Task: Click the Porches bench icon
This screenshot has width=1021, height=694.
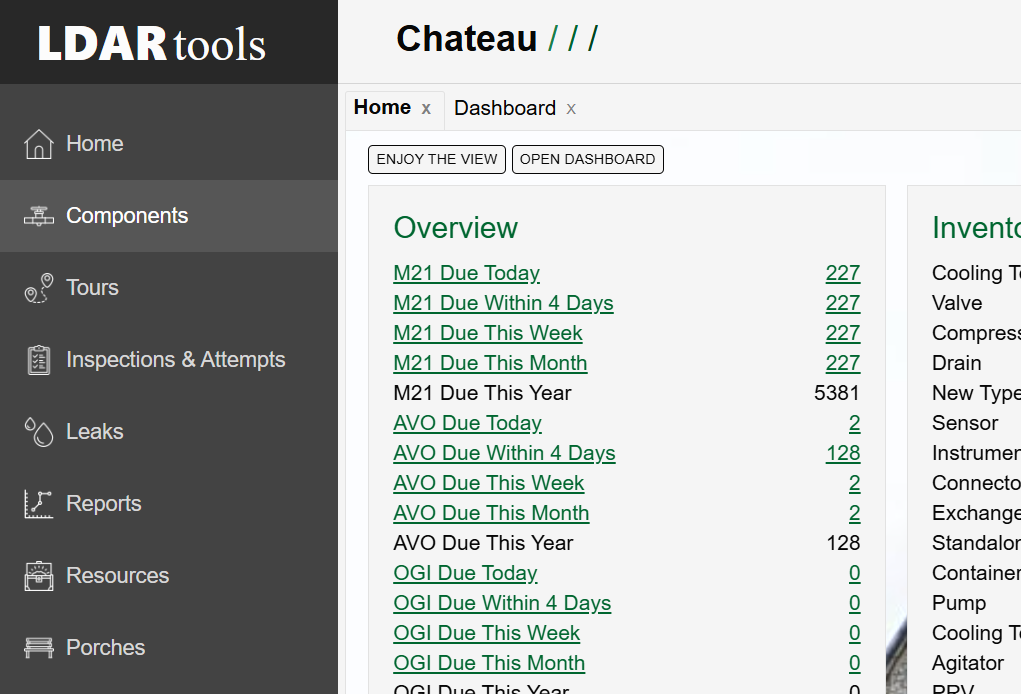Action: [x=38, y=648]
